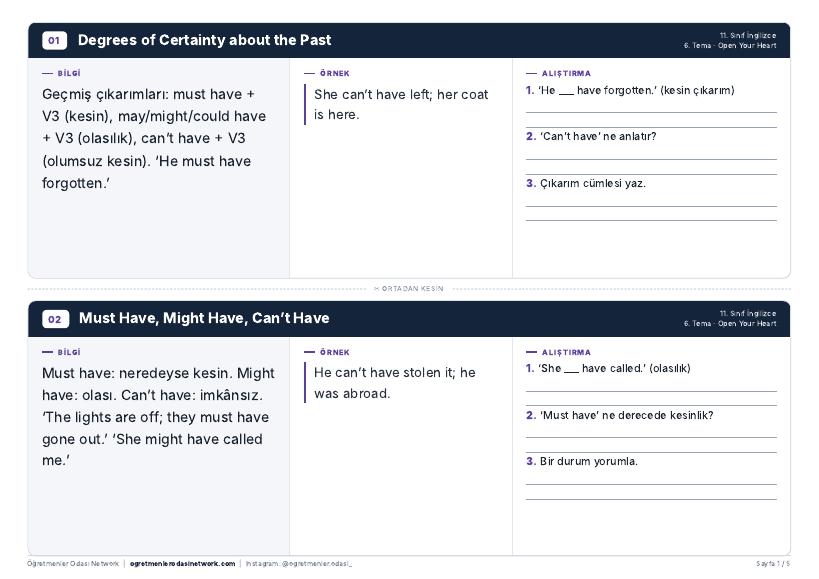
Task: Select the 'Must Have, Might Have, Can't Have' heading
Action: [204, 318]
